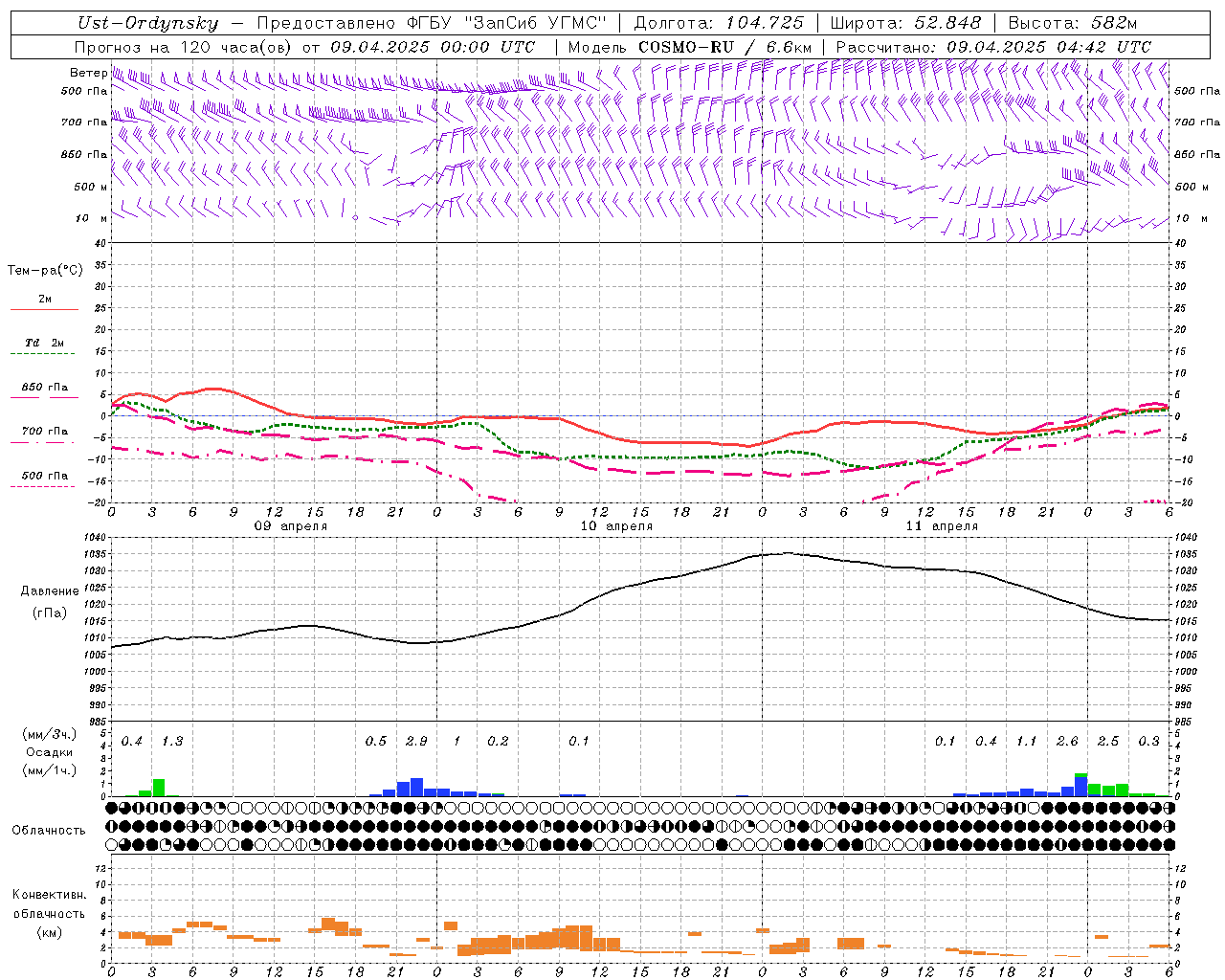Viewport: 1225px width, 980px height.
Task: Click the Ветер wind section label
Action: (x=88, y=73)
